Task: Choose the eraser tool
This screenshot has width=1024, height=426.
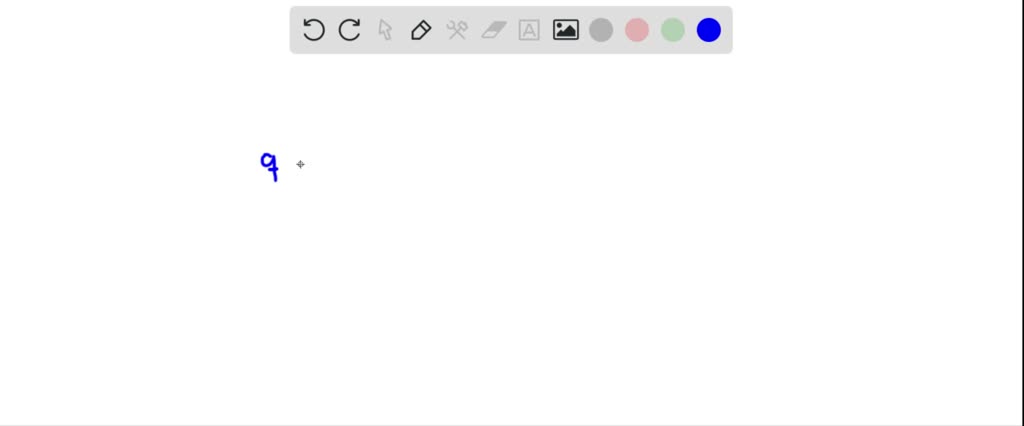Action: [x=494, y=30]
